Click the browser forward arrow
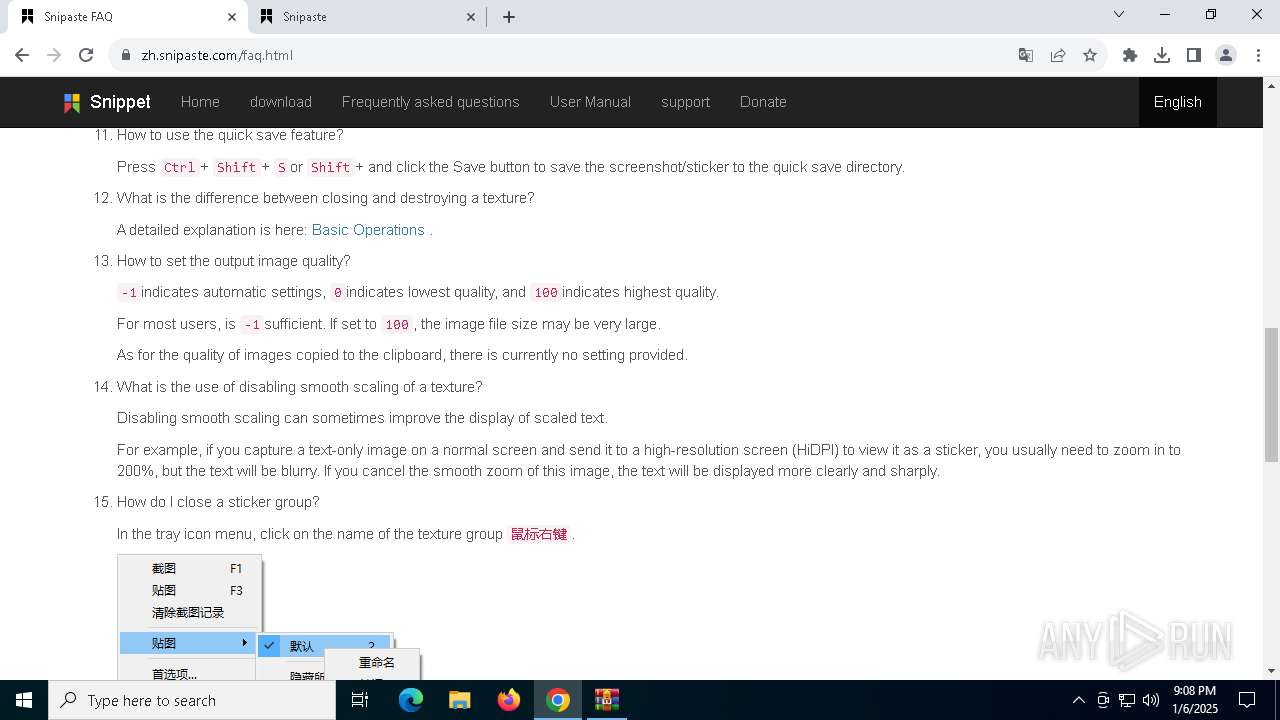 [x=54, y=55]
